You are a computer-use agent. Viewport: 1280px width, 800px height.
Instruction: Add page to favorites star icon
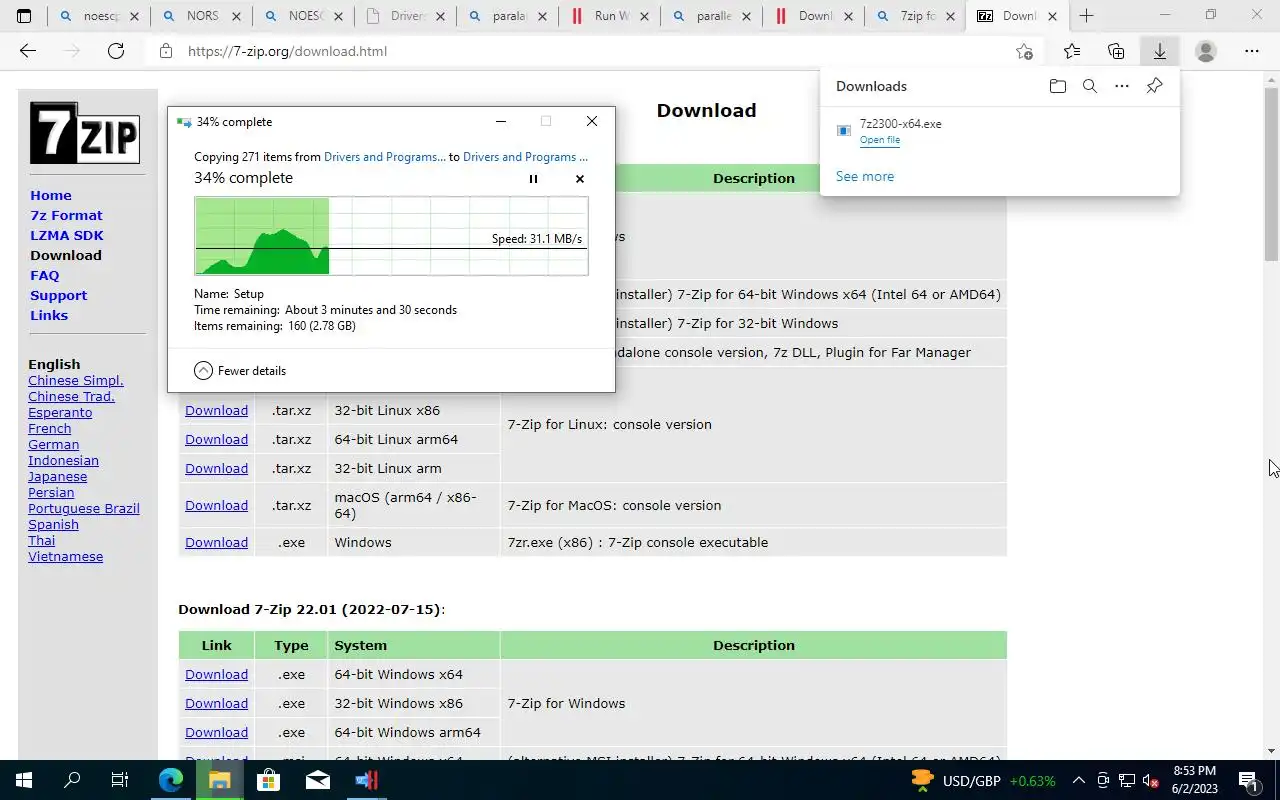point(1024,51)
